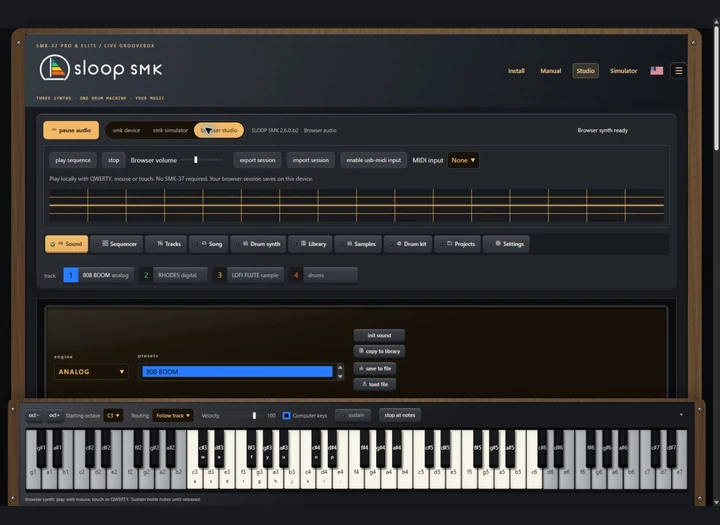Click the presets list down arrow

340,377
